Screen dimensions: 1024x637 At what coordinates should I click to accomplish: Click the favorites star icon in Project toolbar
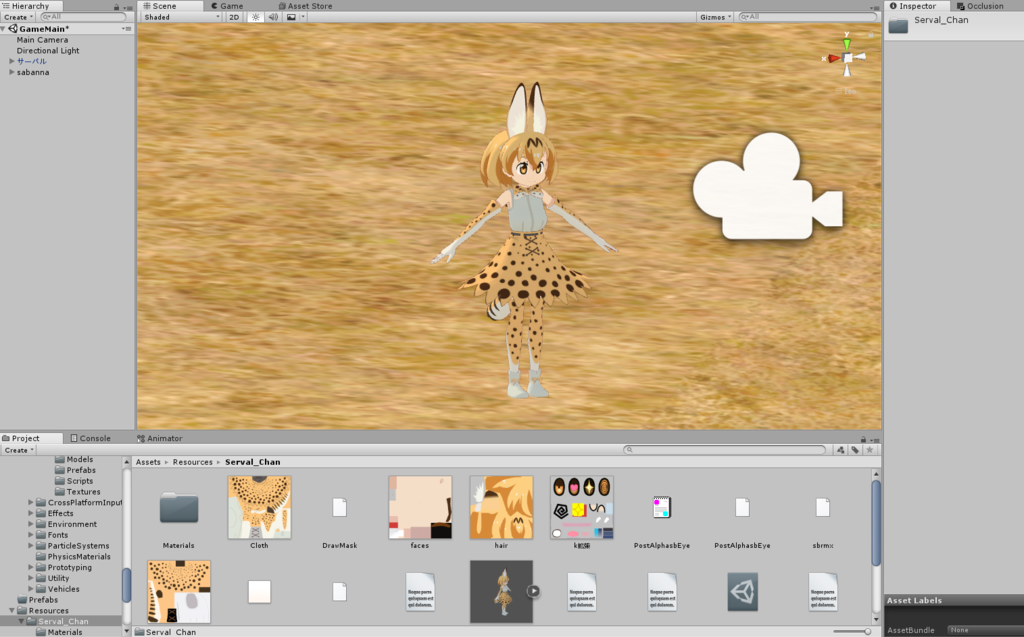coord(869,449)
